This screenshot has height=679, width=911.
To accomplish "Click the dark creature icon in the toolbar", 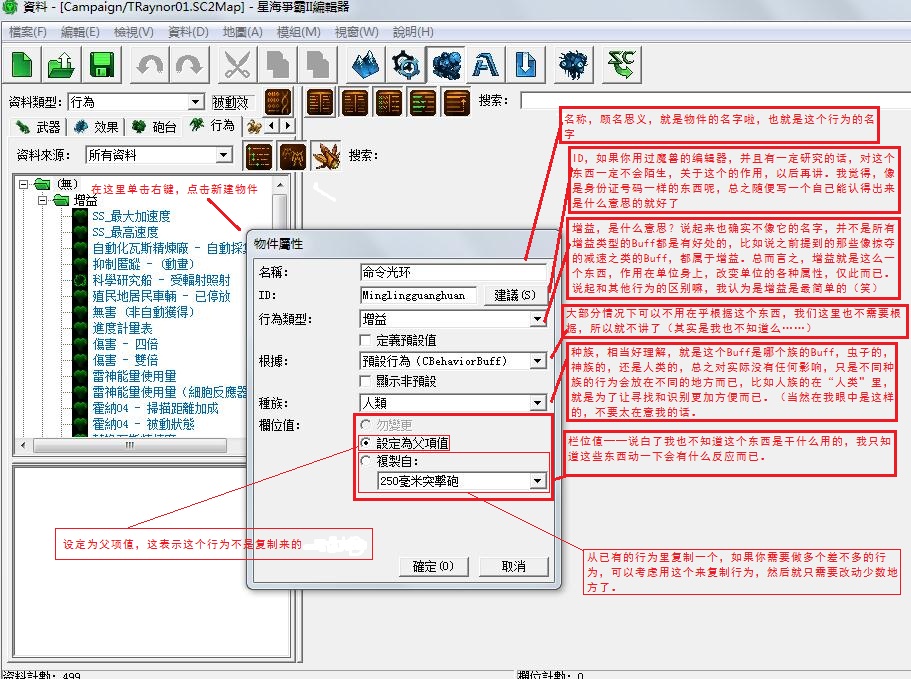I will pos(573,64).
